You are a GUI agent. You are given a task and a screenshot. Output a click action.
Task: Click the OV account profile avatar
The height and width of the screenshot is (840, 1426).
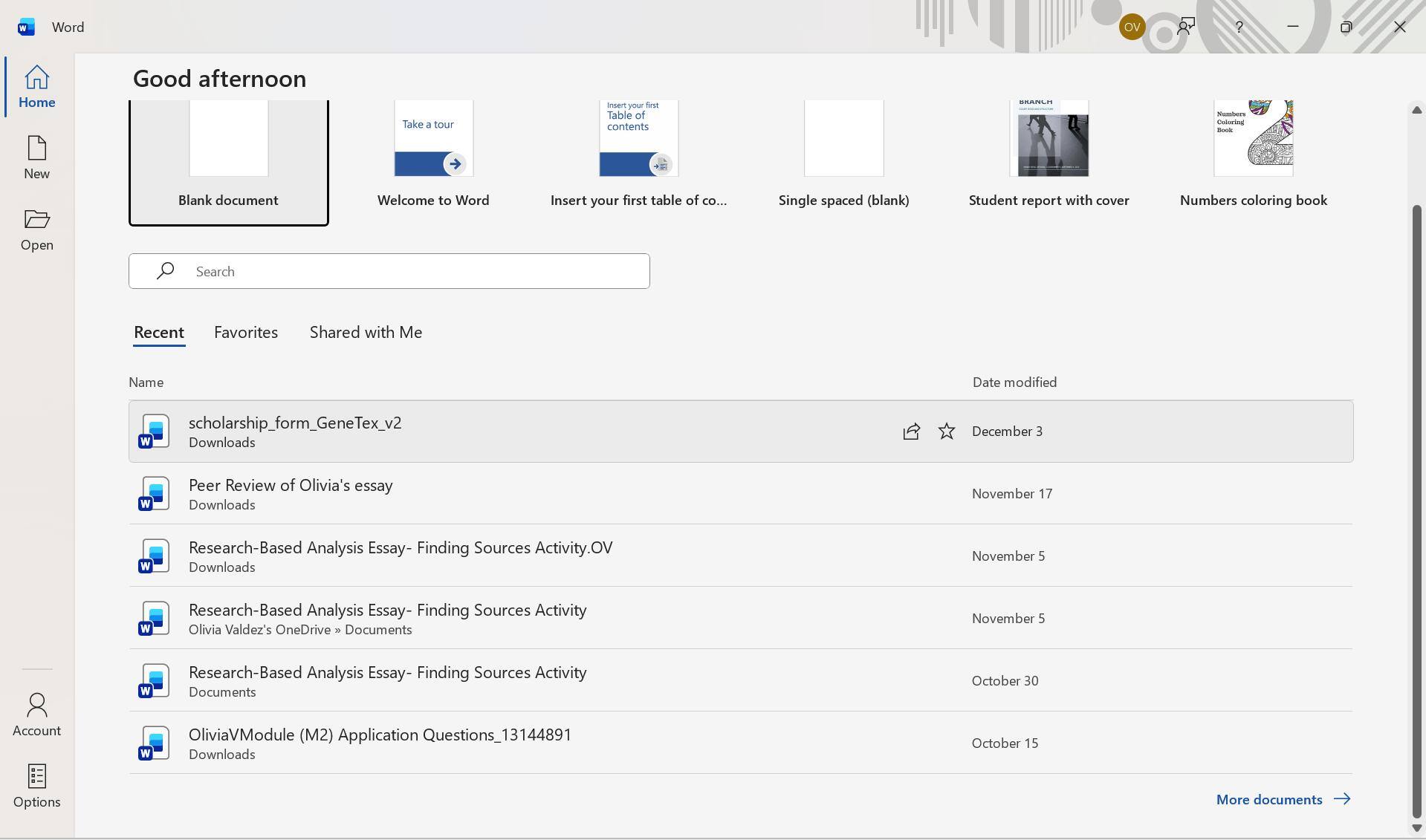1132,27
